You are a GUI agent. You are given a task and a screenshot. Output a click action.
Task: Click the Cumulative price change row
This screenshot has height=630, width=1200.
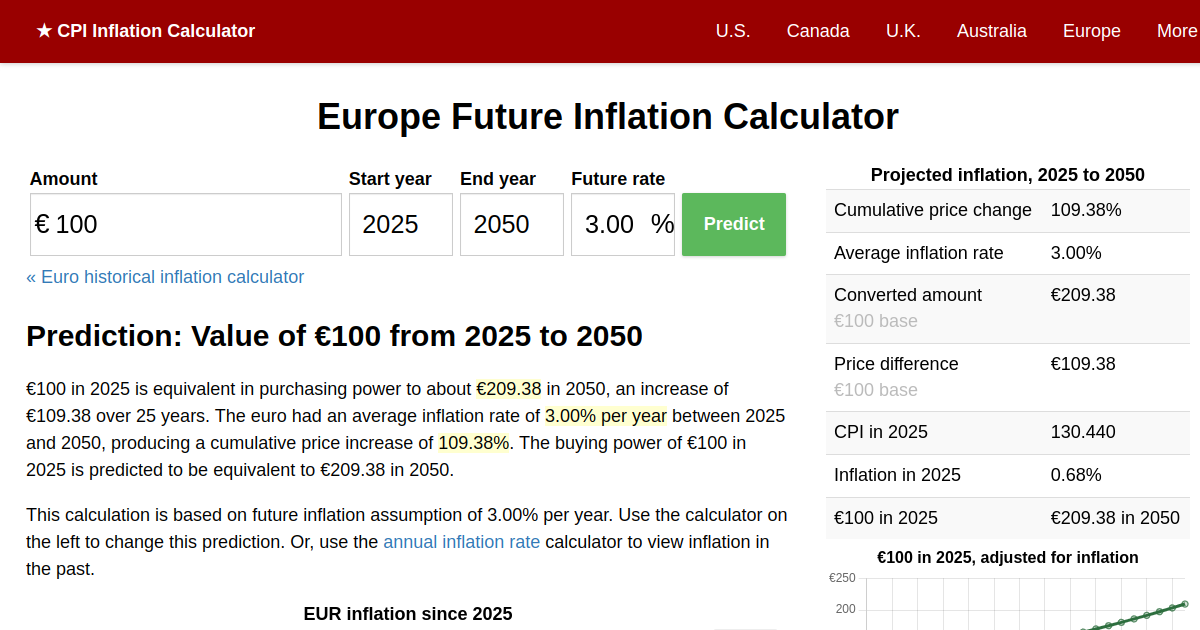click(1007, 210)
